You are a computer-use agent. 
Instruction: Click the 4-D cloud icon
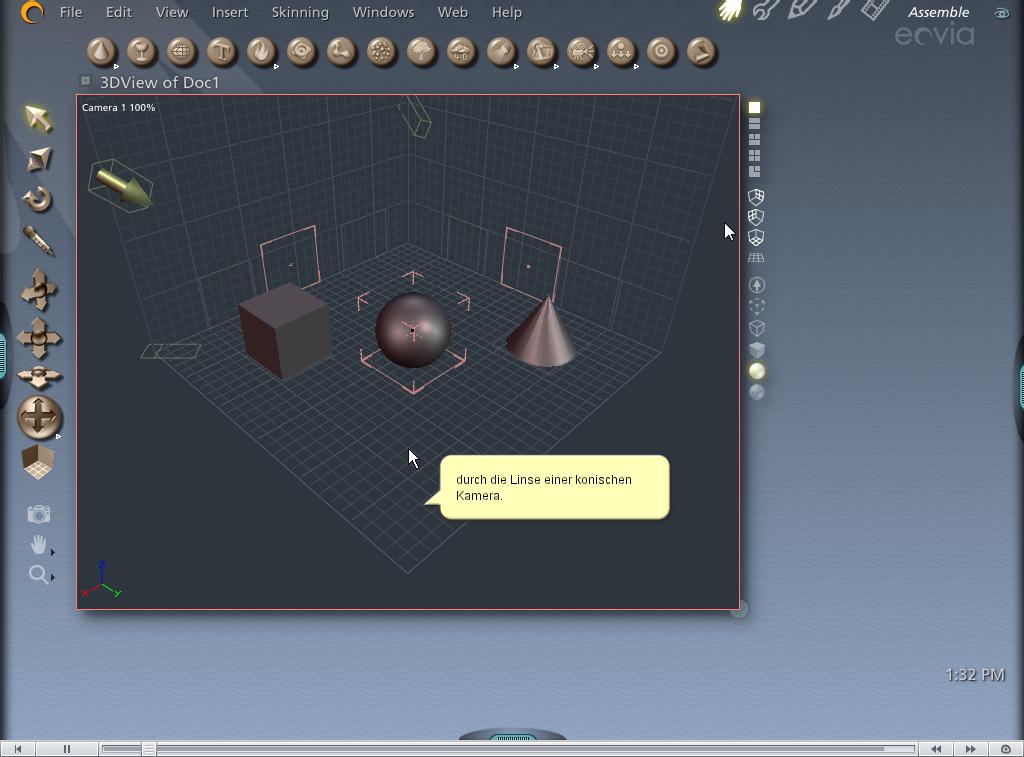tap(462, 52)
